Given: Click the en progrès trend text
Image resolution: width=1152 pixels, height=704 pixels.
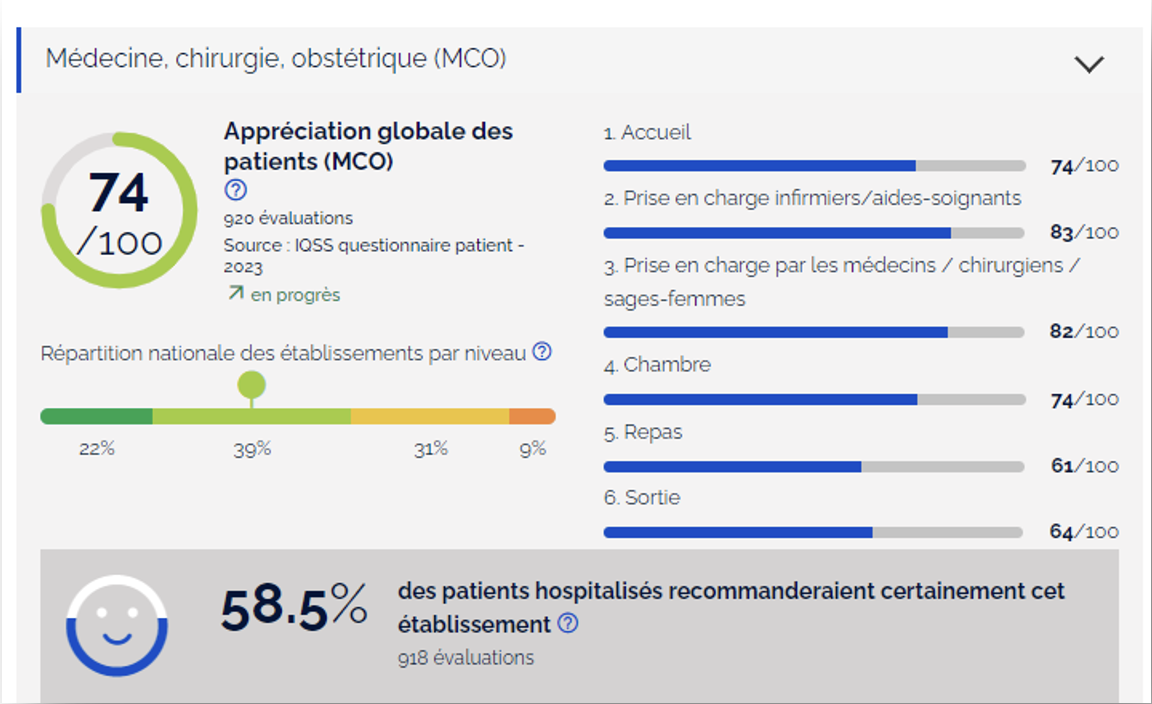Looking at the screenshot, I should (x=295, y=295).
